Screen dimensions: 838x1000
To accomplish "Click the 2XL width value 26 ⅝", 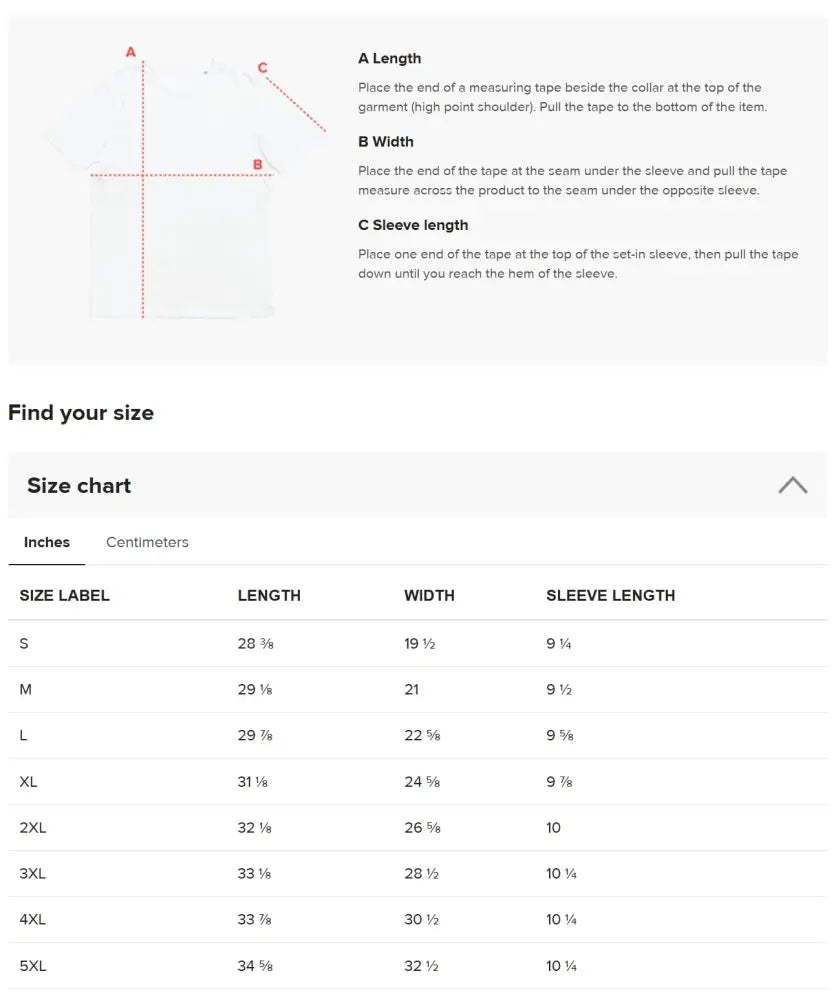I will point(422,828).
